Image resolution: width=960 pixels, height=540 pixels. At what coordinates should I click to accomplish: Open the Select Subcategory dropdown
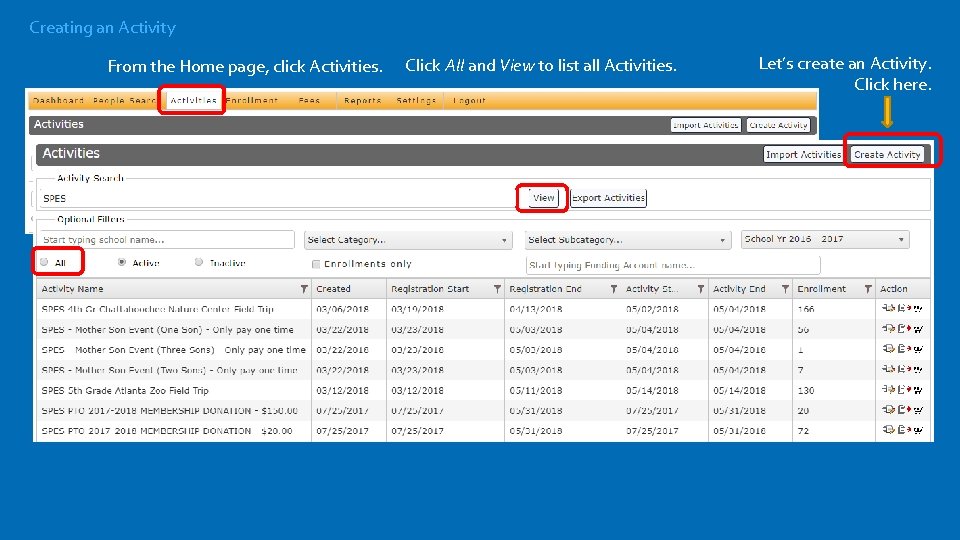click(628, 240)
